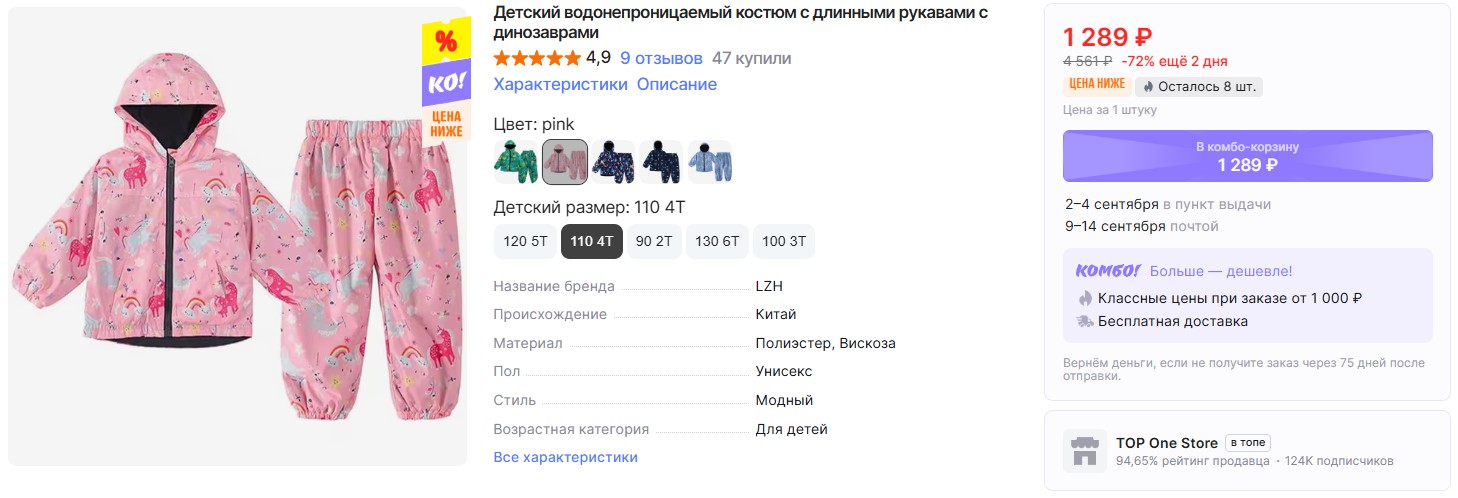1458x498 pixels.
Task: Jump to Характеристики section
Action: click(x=561, y=84)
